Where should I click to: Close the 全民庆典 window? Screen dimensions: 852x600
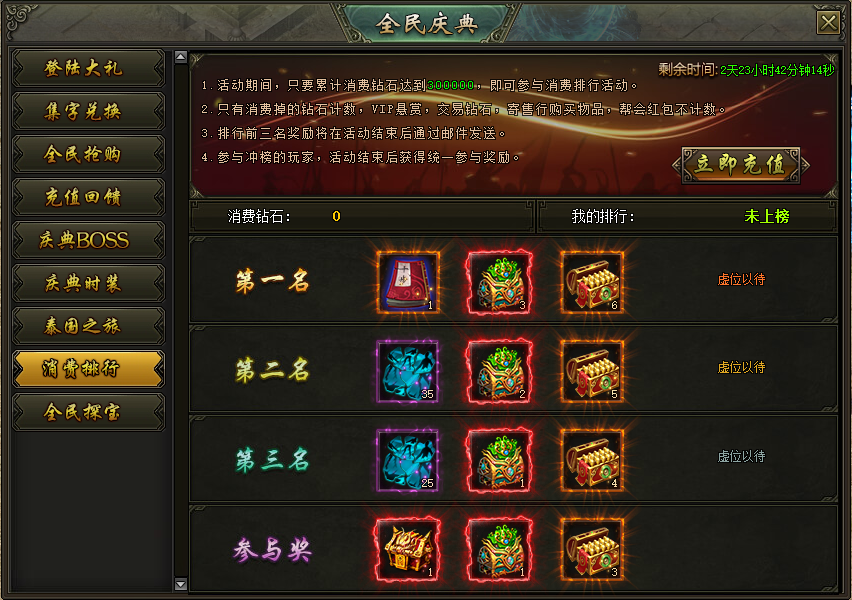click(x=828, y=23)
